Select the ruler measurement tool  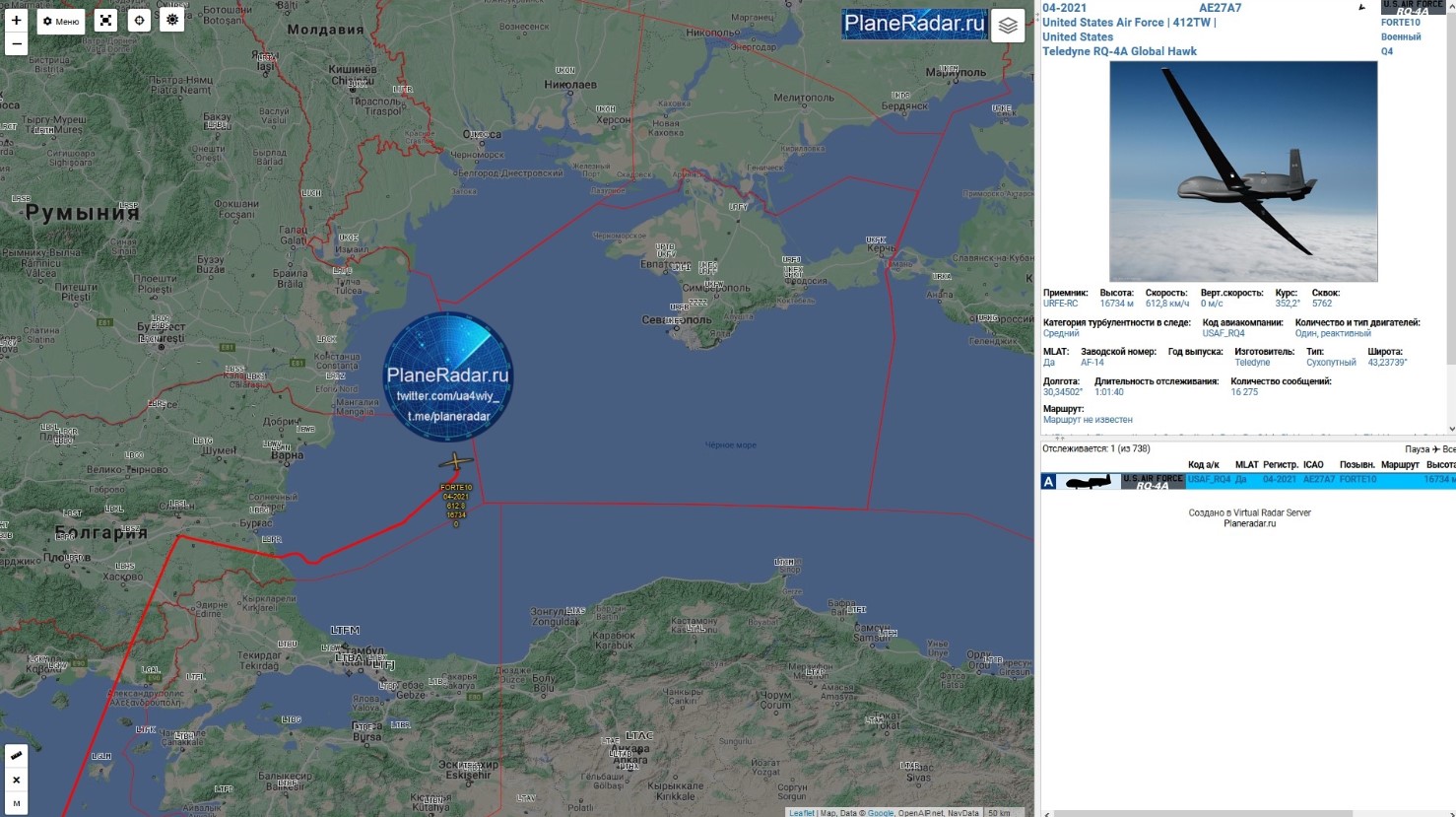point(16,755)
